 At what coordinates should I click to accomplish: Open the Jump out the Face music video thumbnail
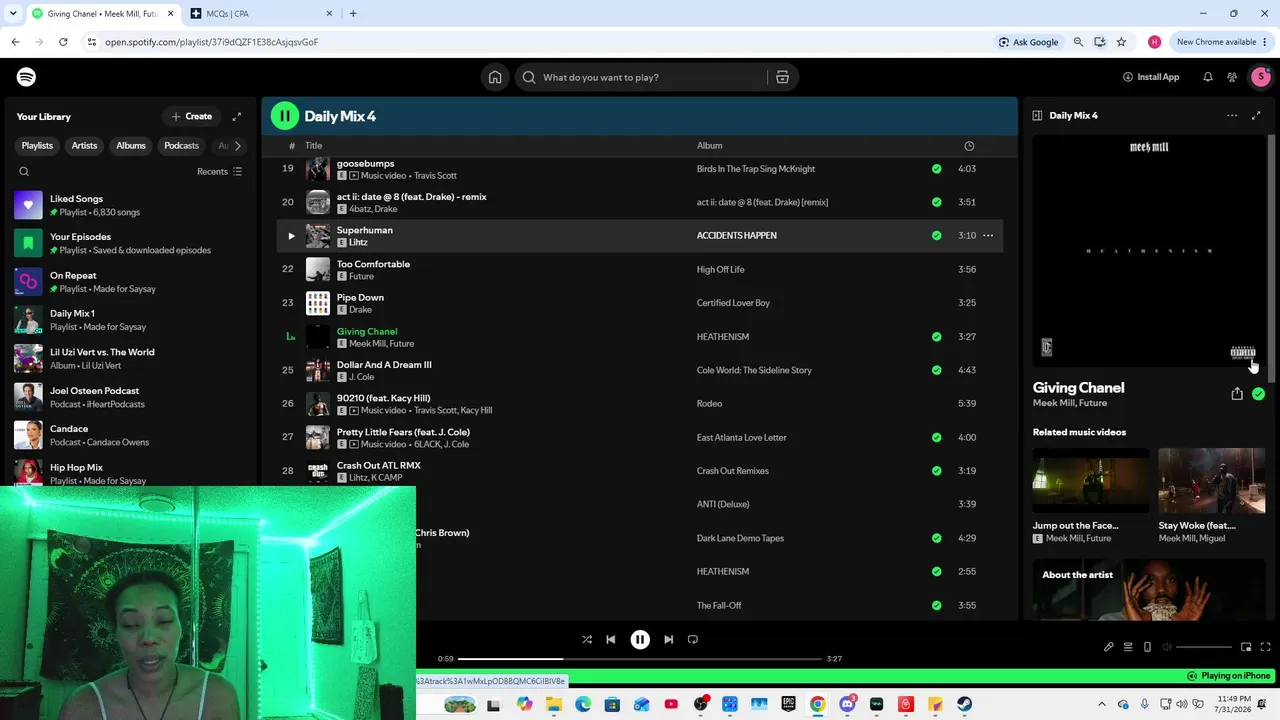coord(1091,481)
